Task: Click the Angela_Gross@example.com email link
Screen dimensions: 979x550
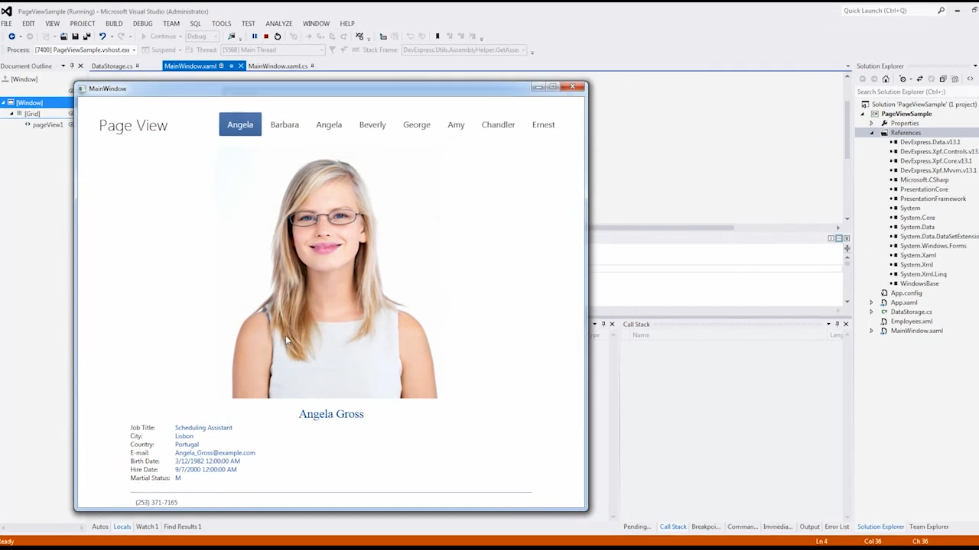Action: click(x=215, y=453)
